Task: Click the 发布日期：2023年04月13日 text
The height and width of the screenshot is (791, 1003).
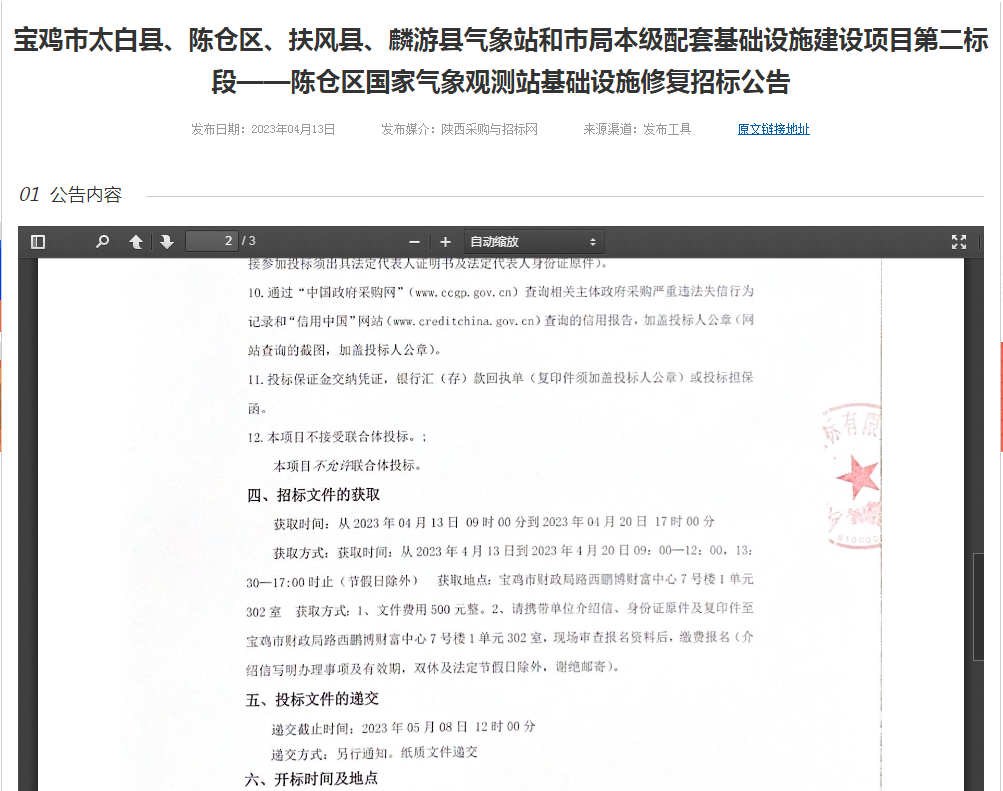Action: click(x=263, y=129)
